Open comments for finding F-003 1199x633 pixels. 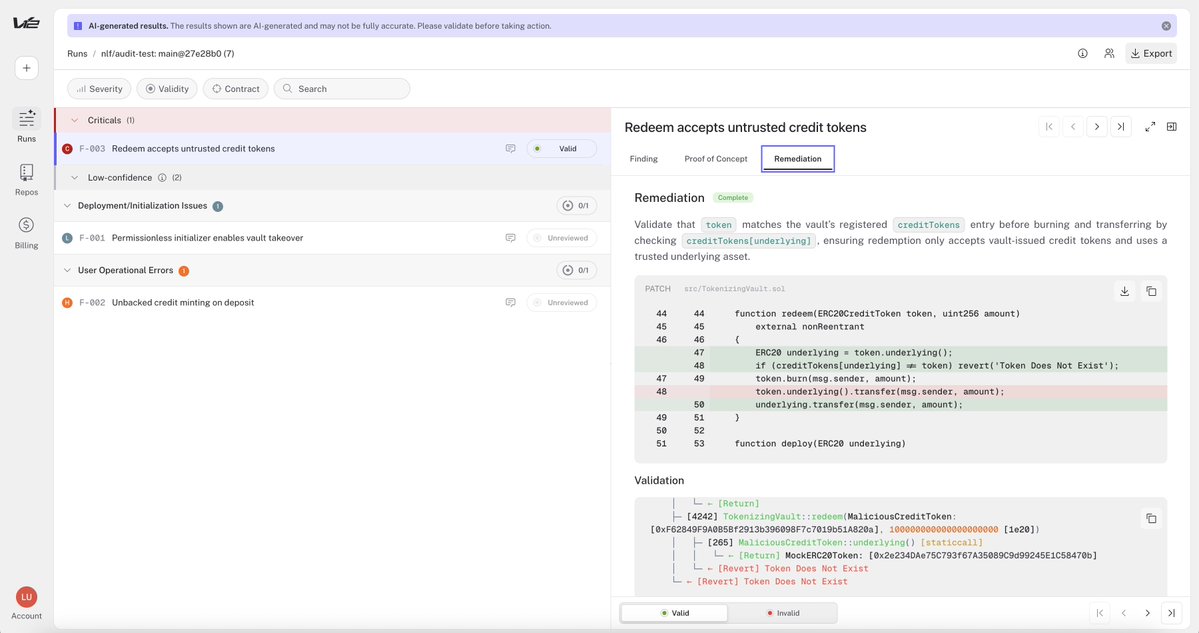pyautogui.click(x=510, y=148)
